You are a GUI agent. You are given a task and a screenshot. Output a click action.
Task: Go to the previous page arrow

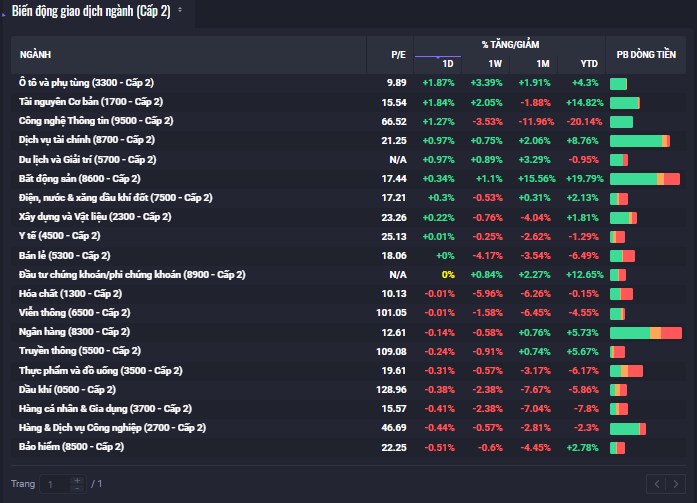[x=656, y=484]
